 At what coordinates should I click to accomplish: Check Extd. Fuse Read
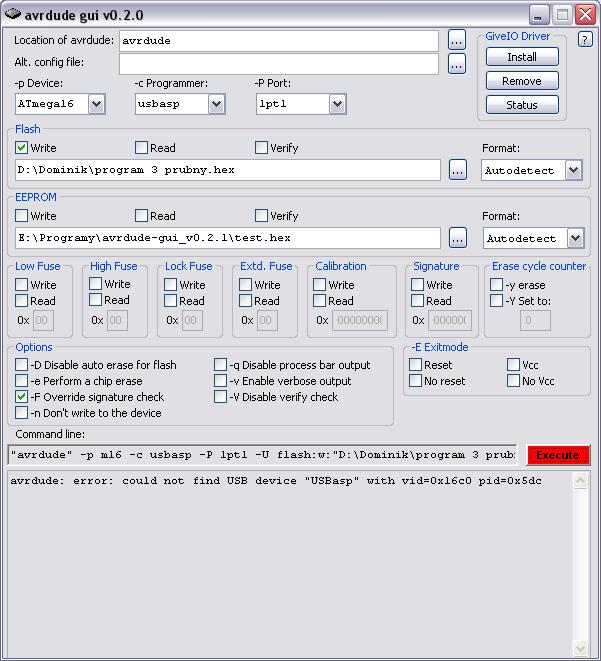[245, 301]
